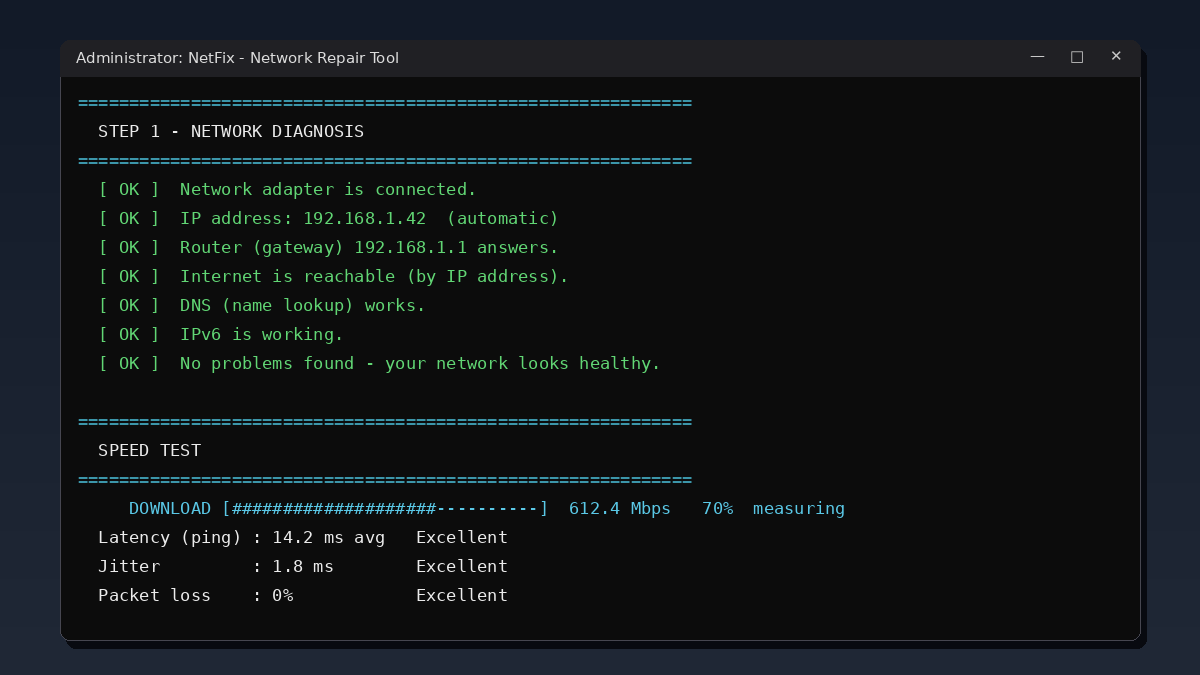Click the window title 'Administrator: NetFix - Network Repair Tool'
The image size is (1200, 675).
pos(237,58)
